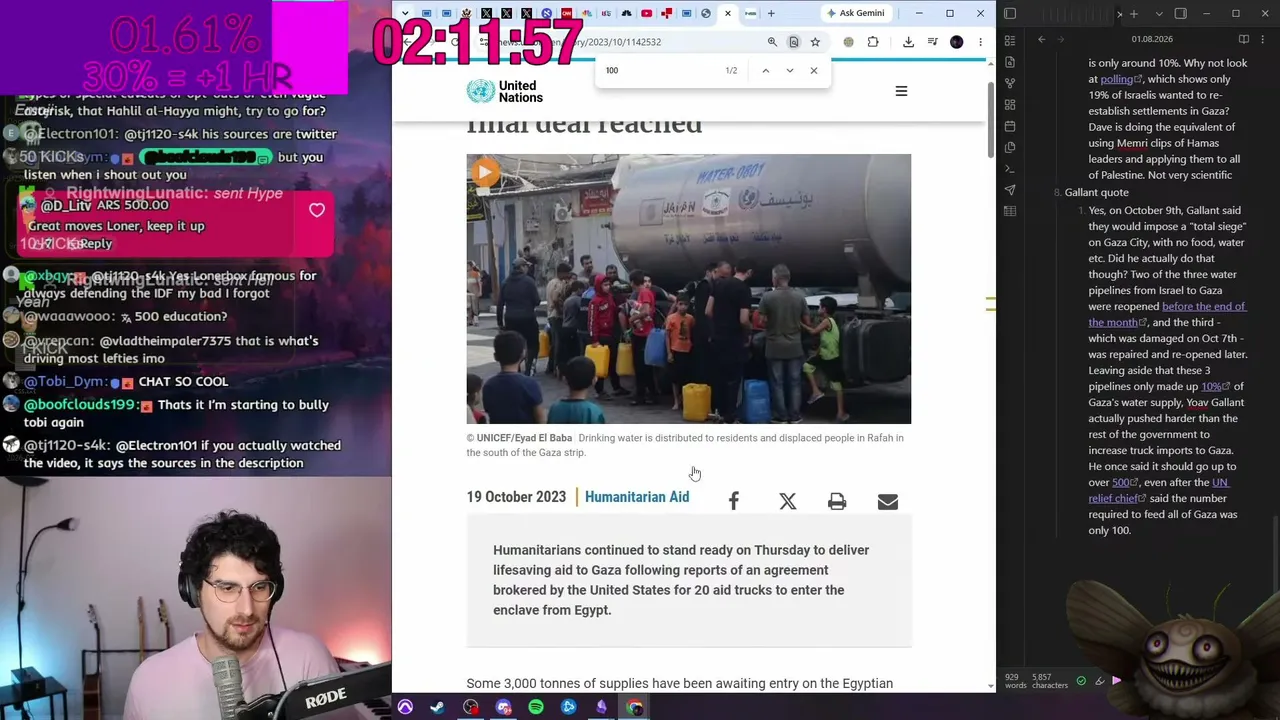Open a new tab in the notes app
Image resolution: width=1280 pixels, height=720 pixels.
point(1133,14)
